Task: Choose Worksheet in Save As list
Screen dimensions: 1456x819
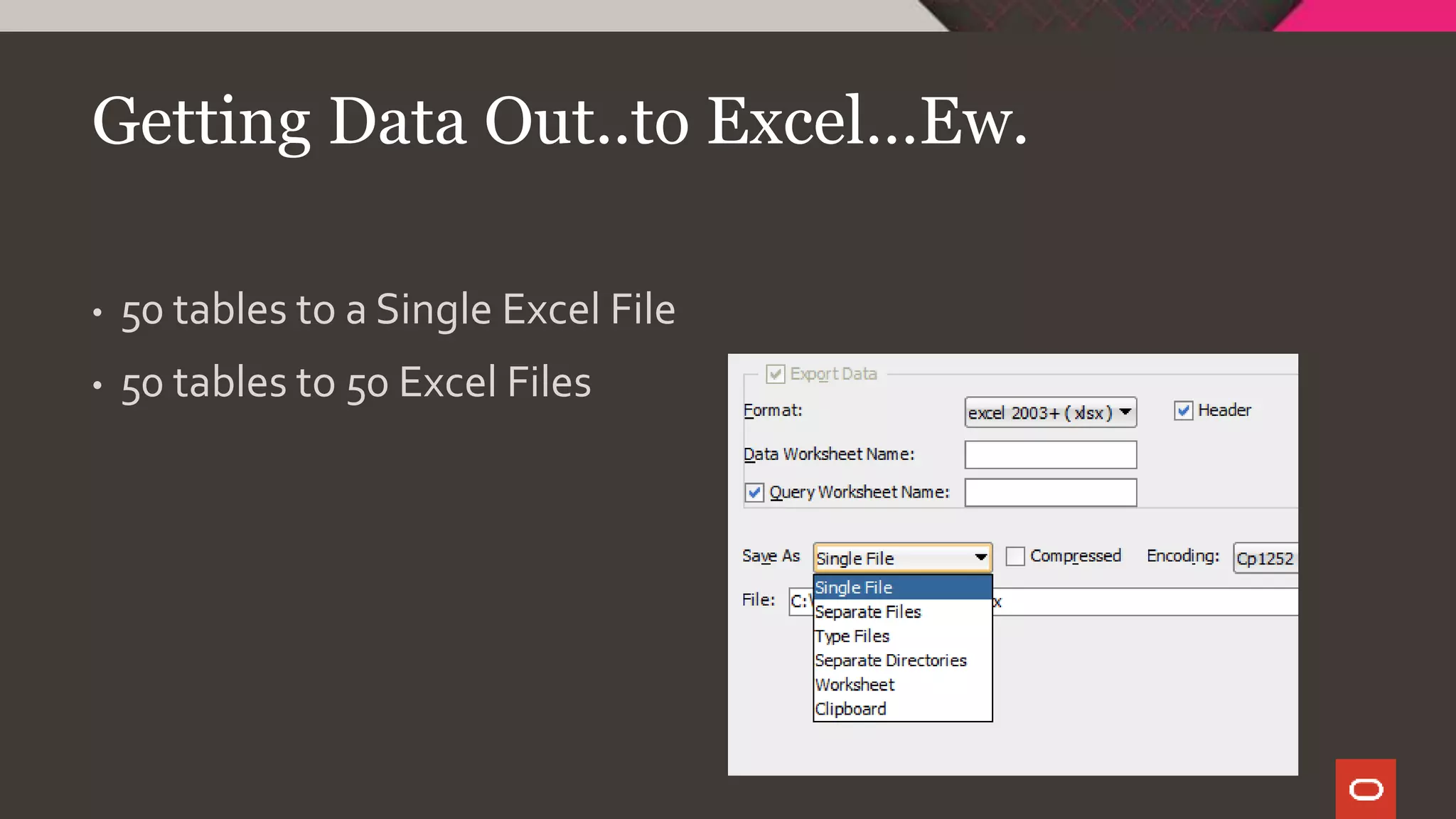Action: coord(903,684)
